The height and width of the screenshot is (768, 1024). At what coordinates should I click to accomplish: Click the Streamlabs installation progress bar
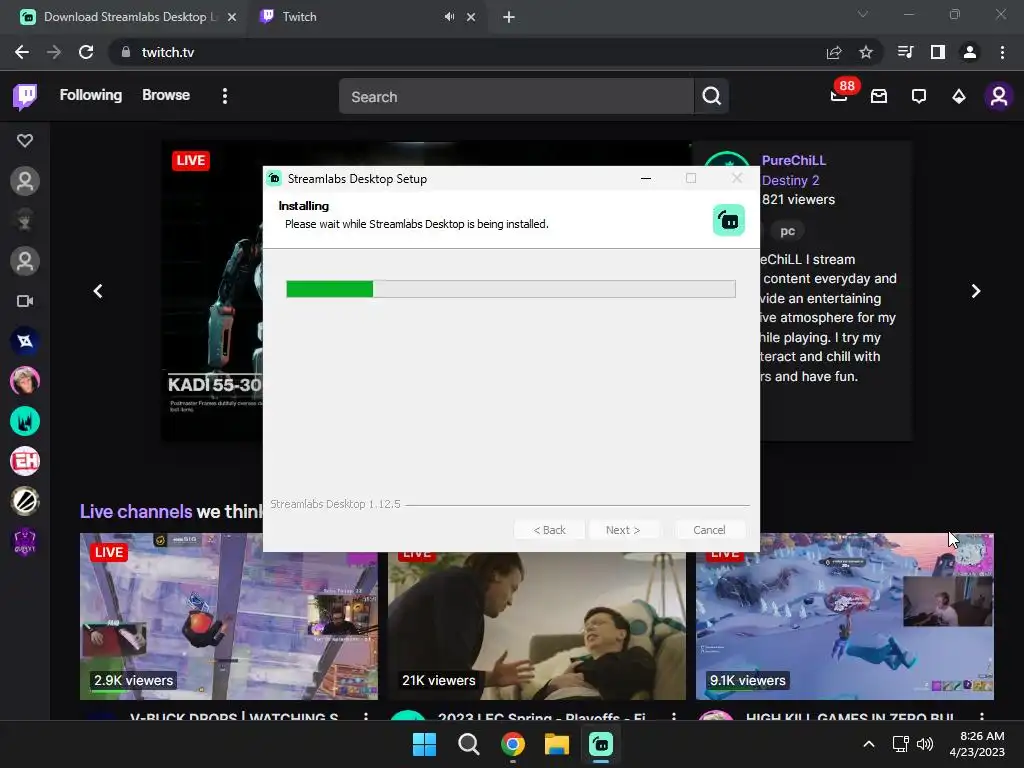pos(511,289)
